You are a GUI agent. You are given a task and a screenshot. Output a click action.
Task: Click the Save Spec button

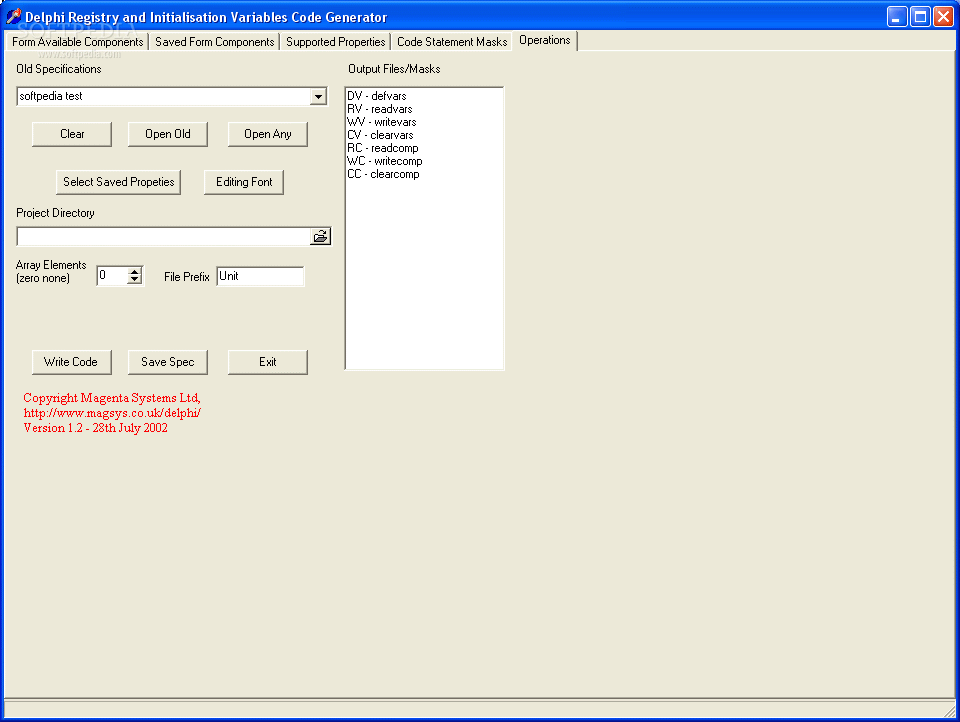coord(168,362)
